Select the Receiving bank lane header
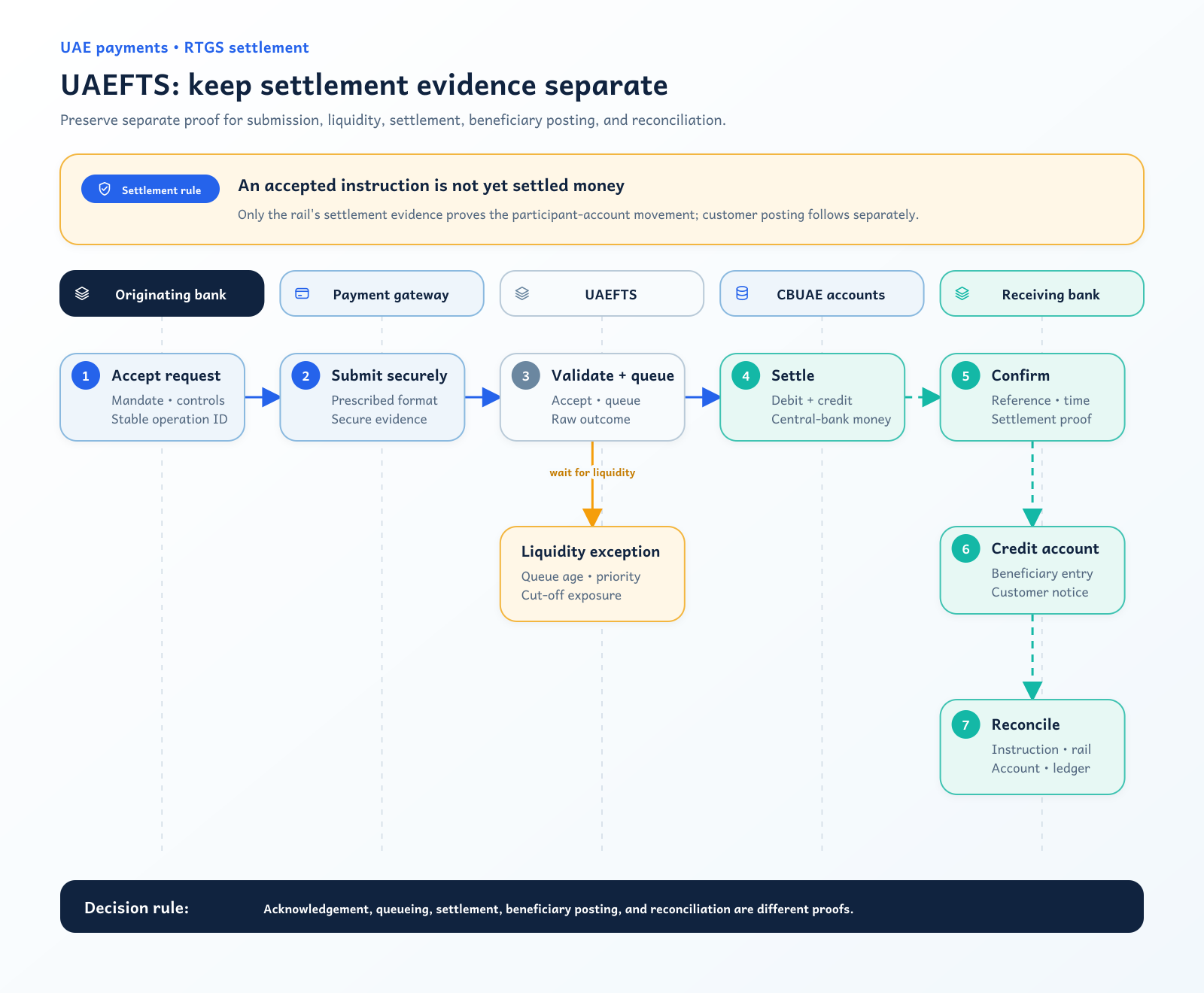Viewport: 1204px width, 993px height. (1042, 293)
